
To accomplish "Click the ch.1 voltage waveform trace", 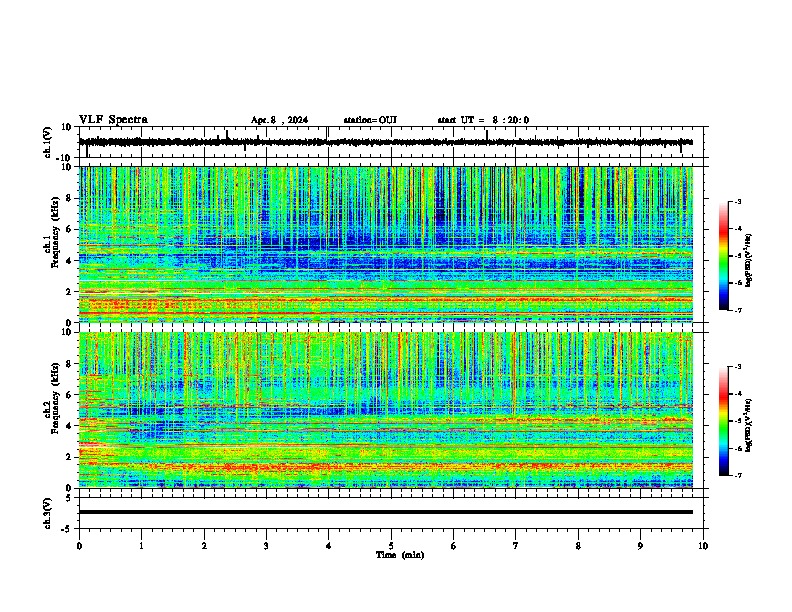I will [385, 142].
